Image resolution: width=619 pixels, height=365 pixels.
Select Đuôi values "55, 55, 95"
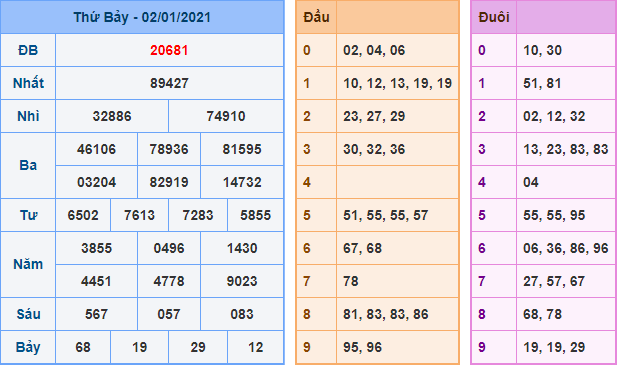554,215
